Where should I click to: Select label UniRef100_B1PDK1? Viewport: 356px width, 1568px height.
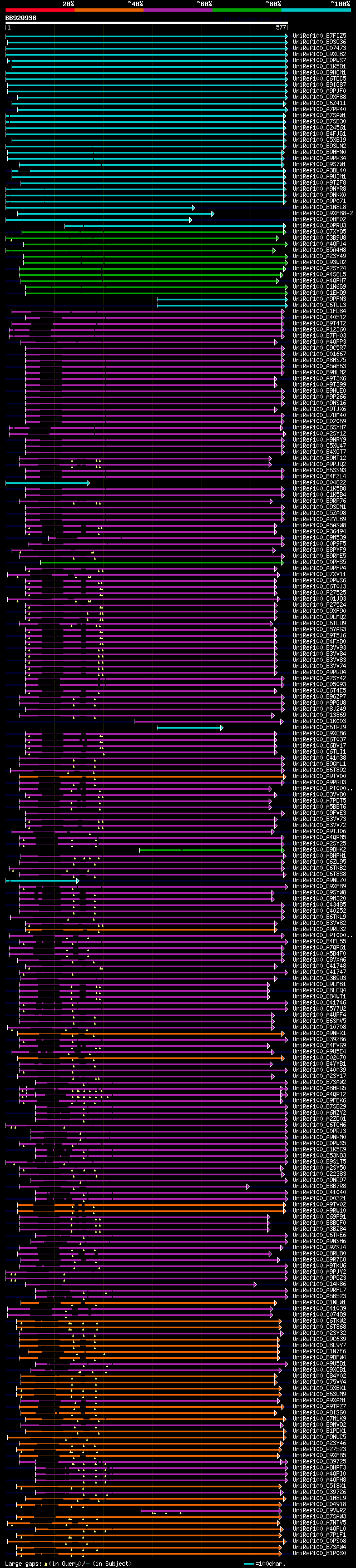(x=319, y=1431)
